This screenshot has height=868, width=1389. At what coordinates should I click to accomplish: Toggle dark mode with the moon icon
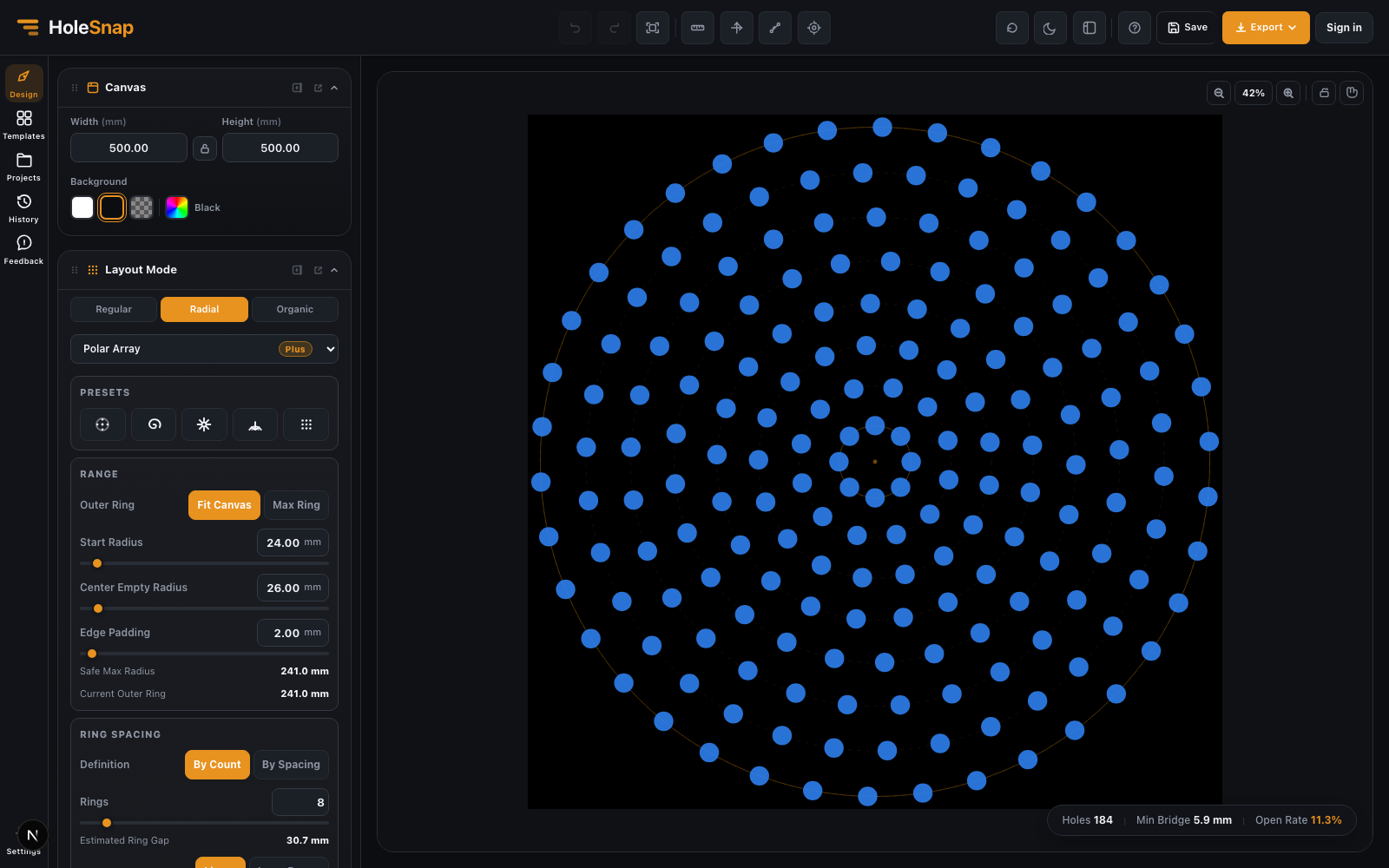point(1050,28)
